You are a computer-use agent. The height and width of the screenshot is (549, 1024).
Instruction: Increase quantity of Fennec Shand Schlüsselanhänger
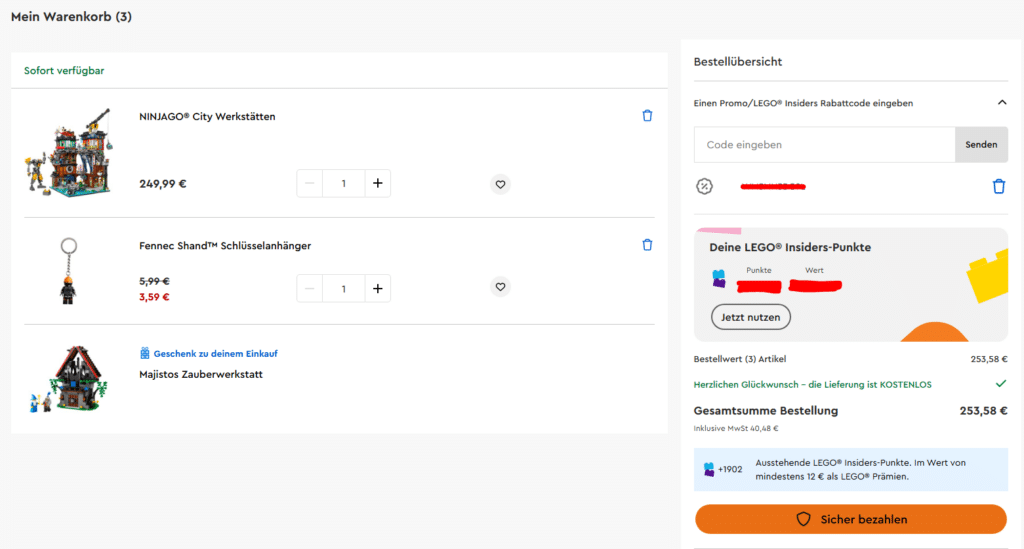pyautogui.click(x=377, y=289)
